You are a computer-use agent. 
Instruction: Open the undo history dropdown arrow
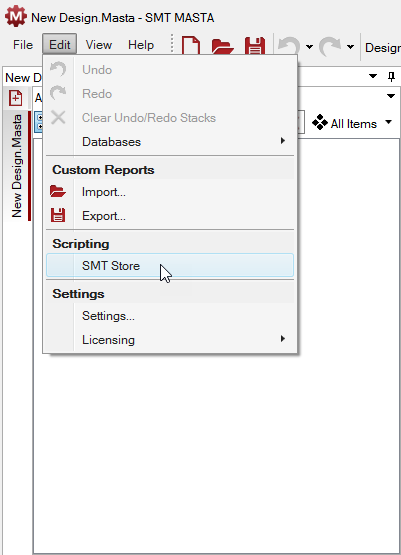click(309, 46)
